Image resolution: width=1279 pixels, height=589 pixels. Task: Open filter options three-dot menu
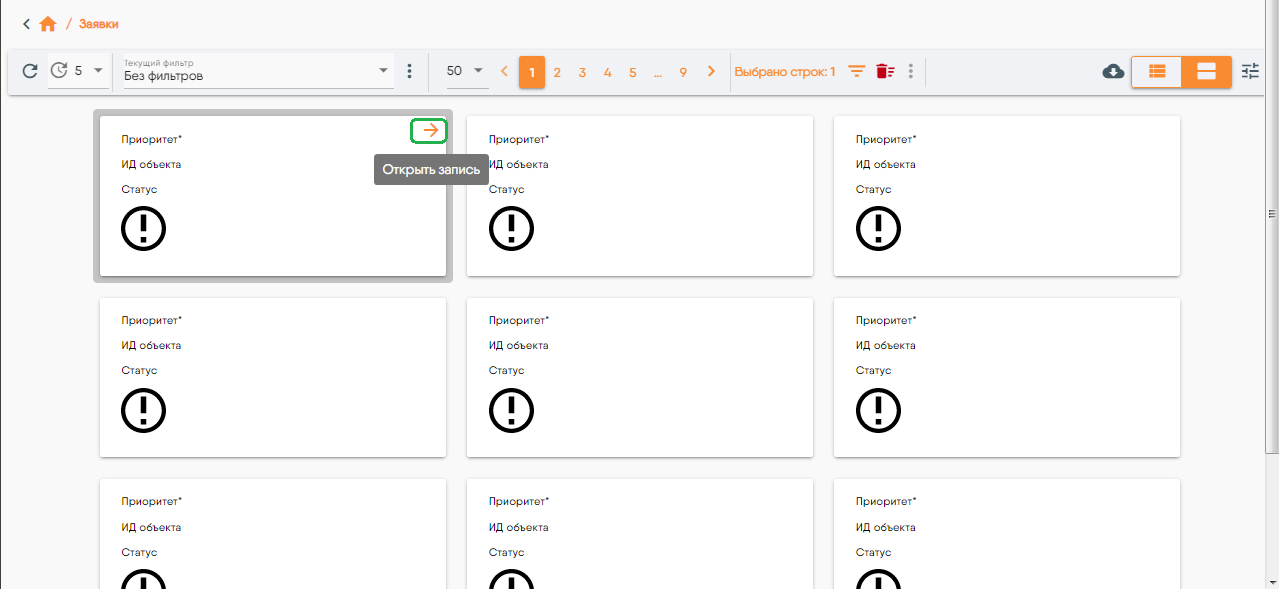409,71
